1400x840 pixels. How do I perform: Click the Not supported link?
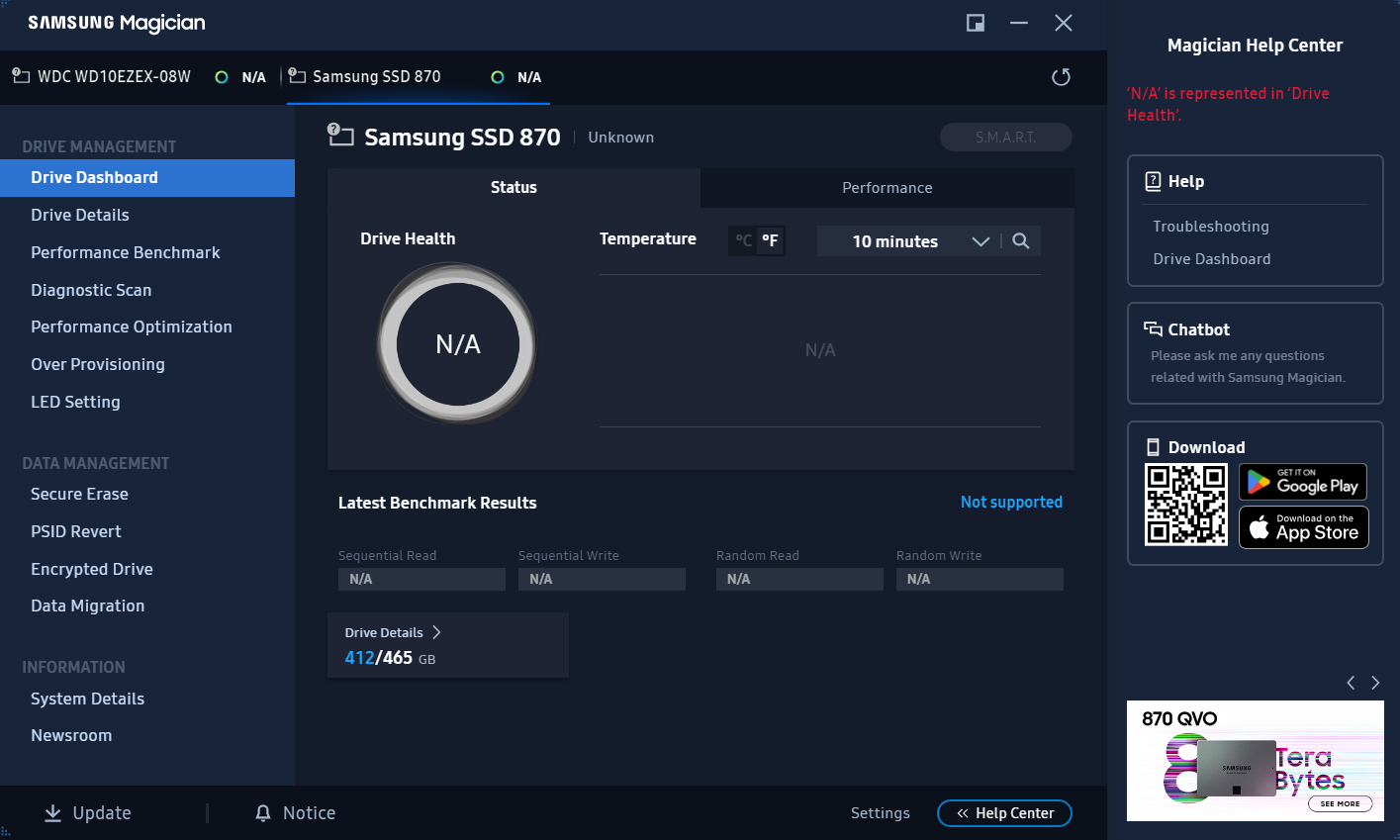click(1011, 502)
